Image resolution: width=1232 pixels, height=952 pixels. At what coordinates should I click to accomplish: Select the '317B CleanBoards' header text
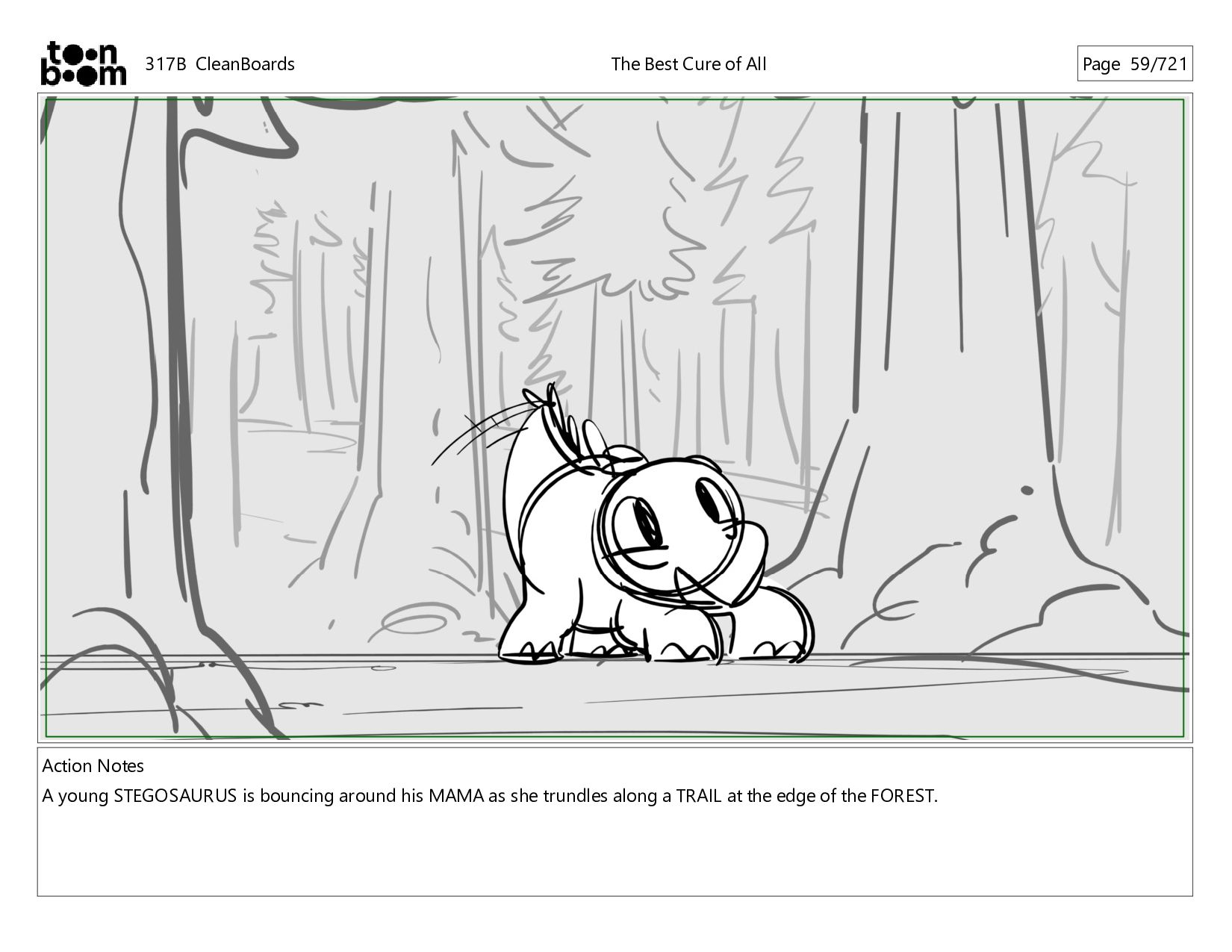pos(220,64)
